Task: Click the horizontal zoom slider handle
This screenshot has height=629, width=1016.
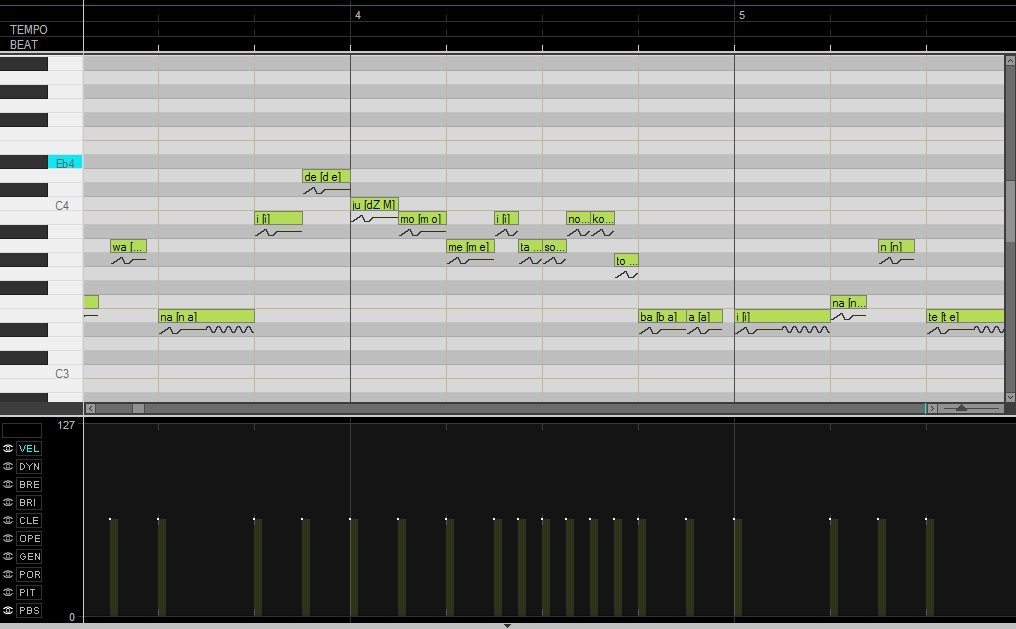Action: tap(962, 408)
